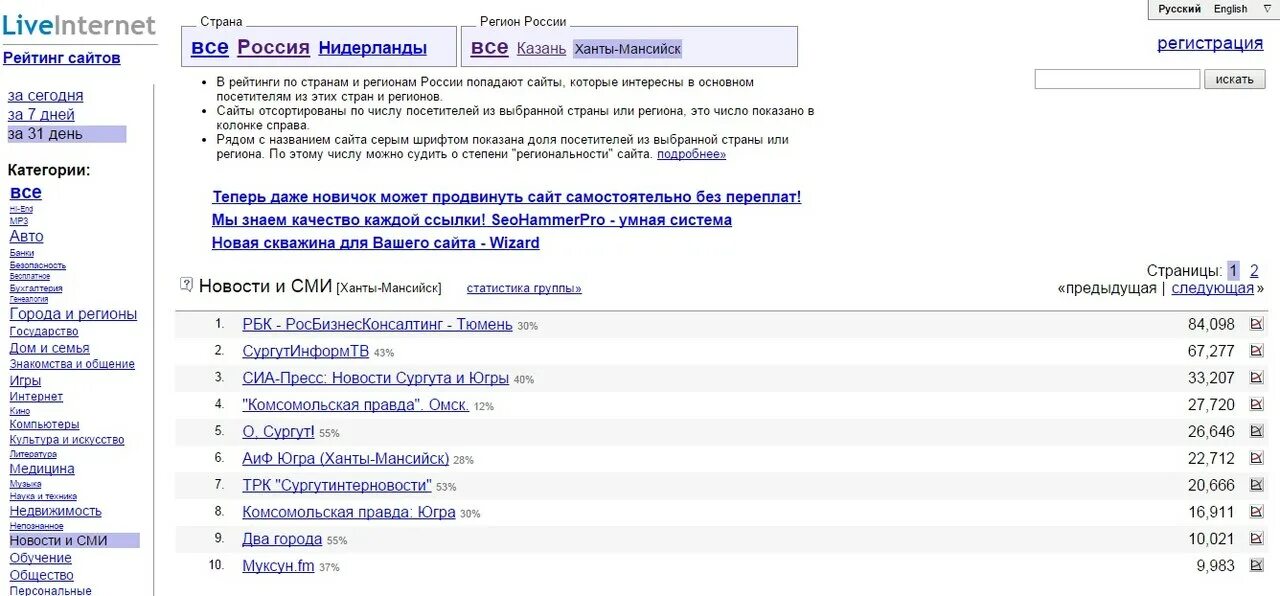
Task: Open Муксун.fm link
Action: (278, 566)
